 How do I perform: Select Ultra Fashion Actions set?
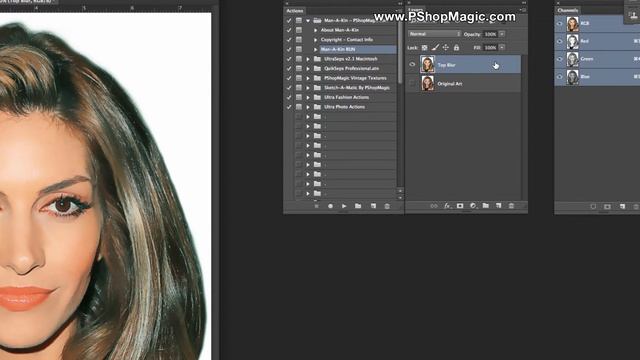click(347, 97)
